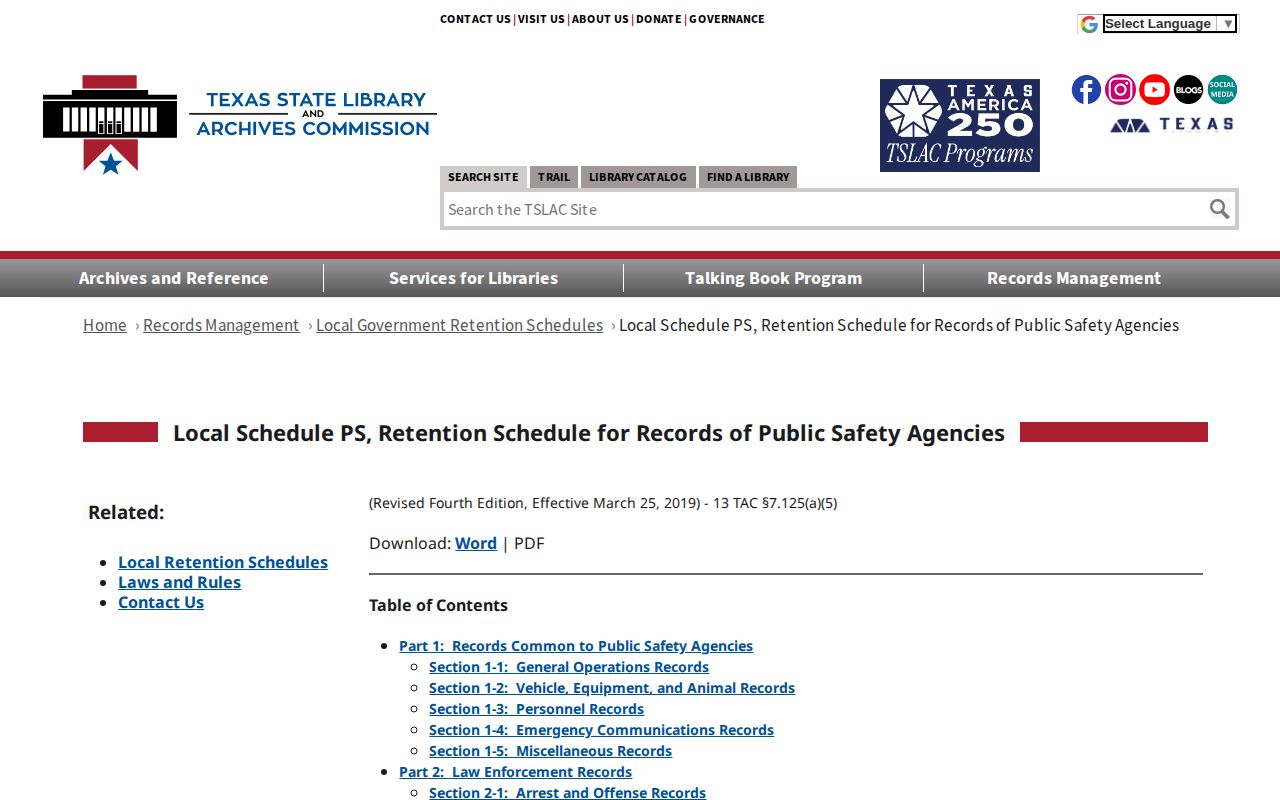1280x800 pixels.
Task: Select the TRAIL search tab
Action: click(x=554, y=177)
